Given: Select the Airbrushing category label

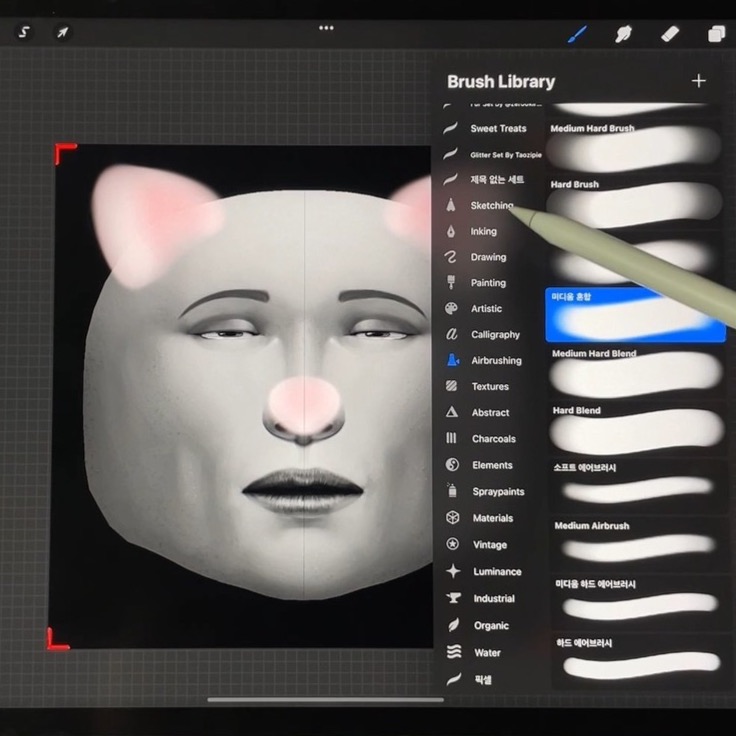Looking at the screenshot, I should [x=497, y=360].
